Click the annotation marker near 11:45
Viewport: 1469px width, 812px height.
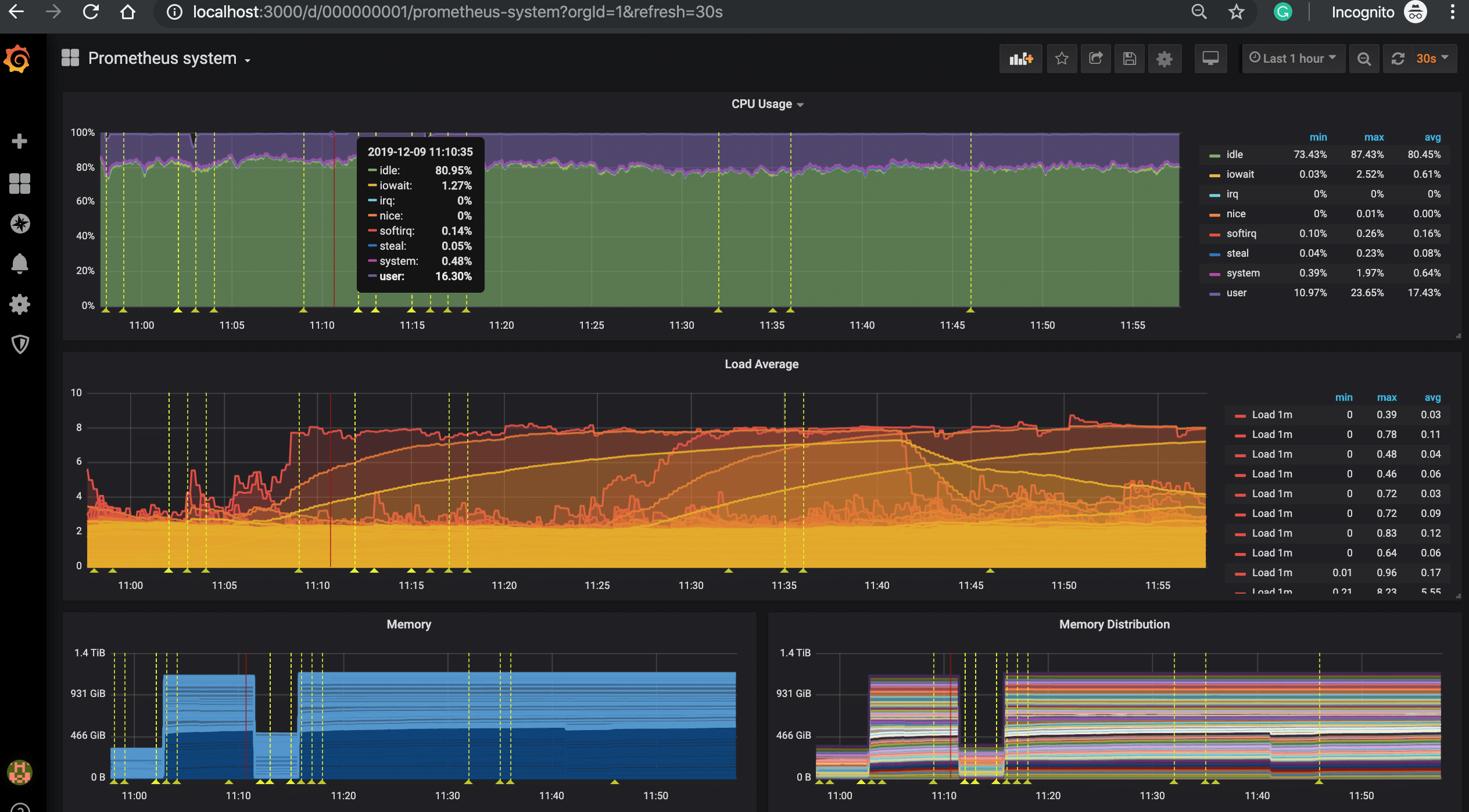click(x=969, y=311)
